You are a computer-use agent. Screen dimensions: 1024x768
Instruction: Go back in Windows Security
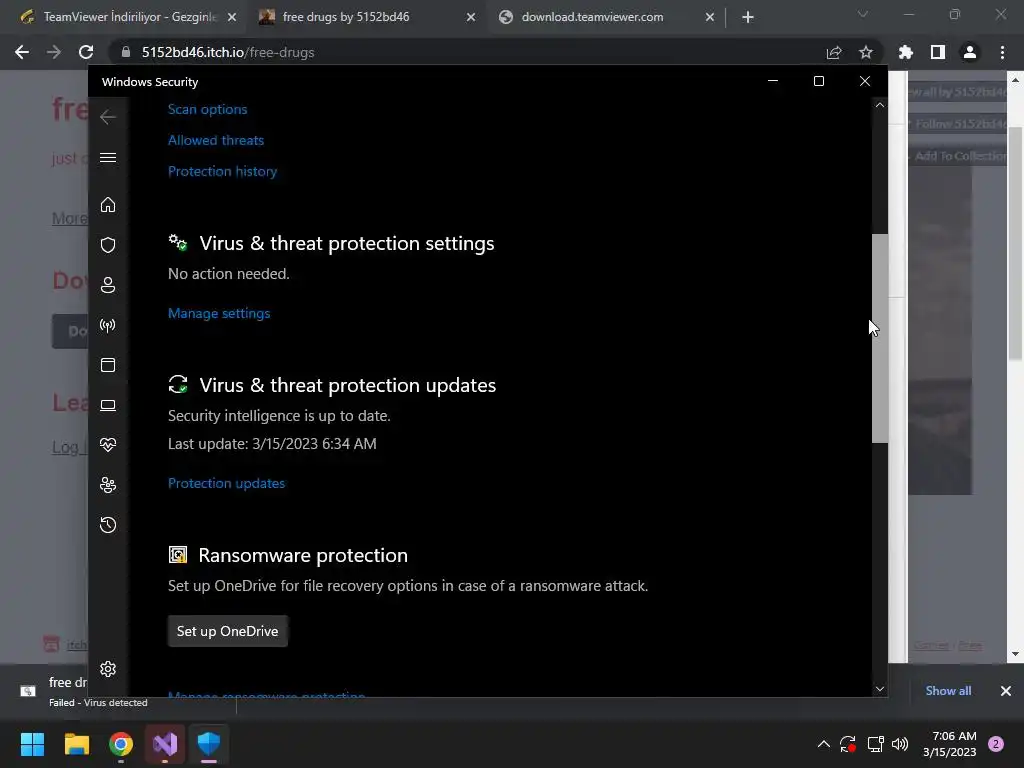point(108,117)
